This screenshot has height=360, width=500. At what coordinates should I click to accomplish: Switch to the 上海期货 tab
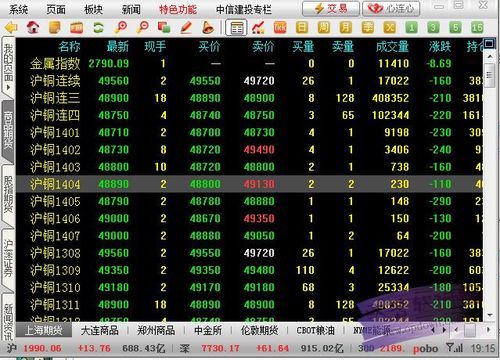pyautogui.click(x=44, y=330)
